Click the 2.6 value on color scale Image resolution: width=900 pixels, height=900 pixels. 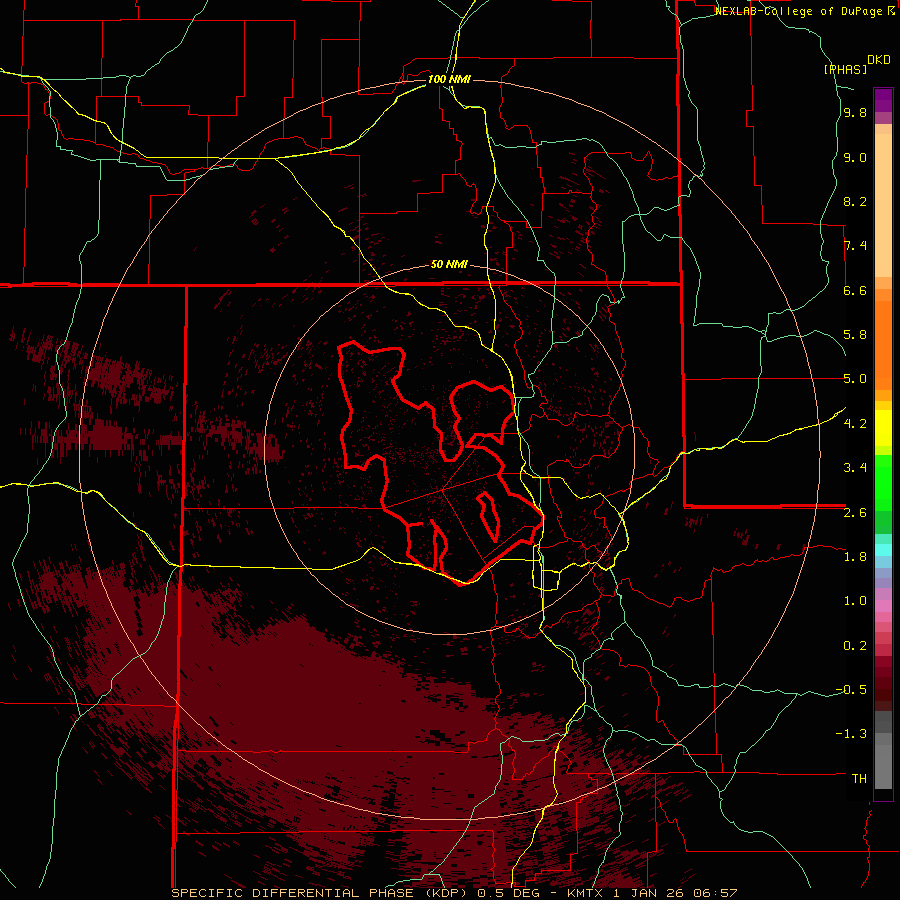point(855,513)
